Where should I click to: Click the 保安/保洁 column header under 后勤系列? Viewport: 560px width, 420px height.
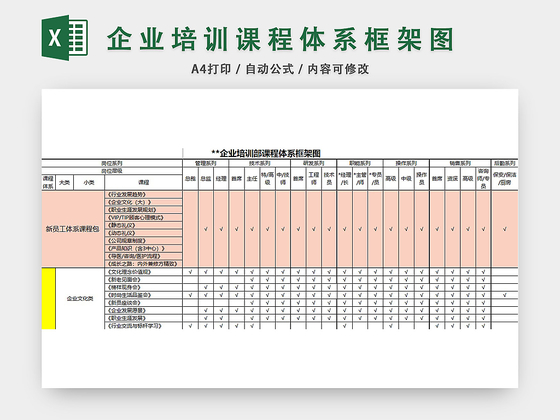505,178
